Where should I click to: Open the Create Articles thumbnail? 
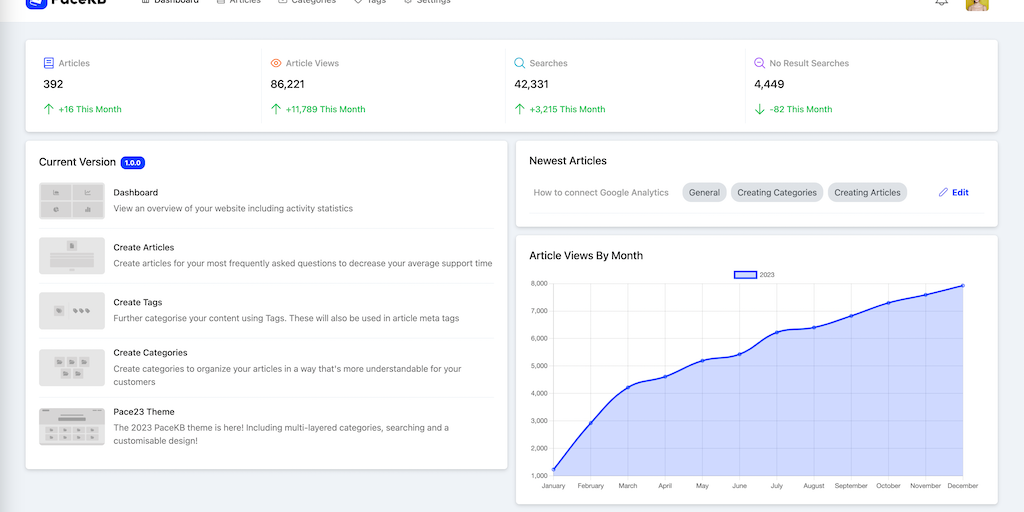(x=72, y=255)
